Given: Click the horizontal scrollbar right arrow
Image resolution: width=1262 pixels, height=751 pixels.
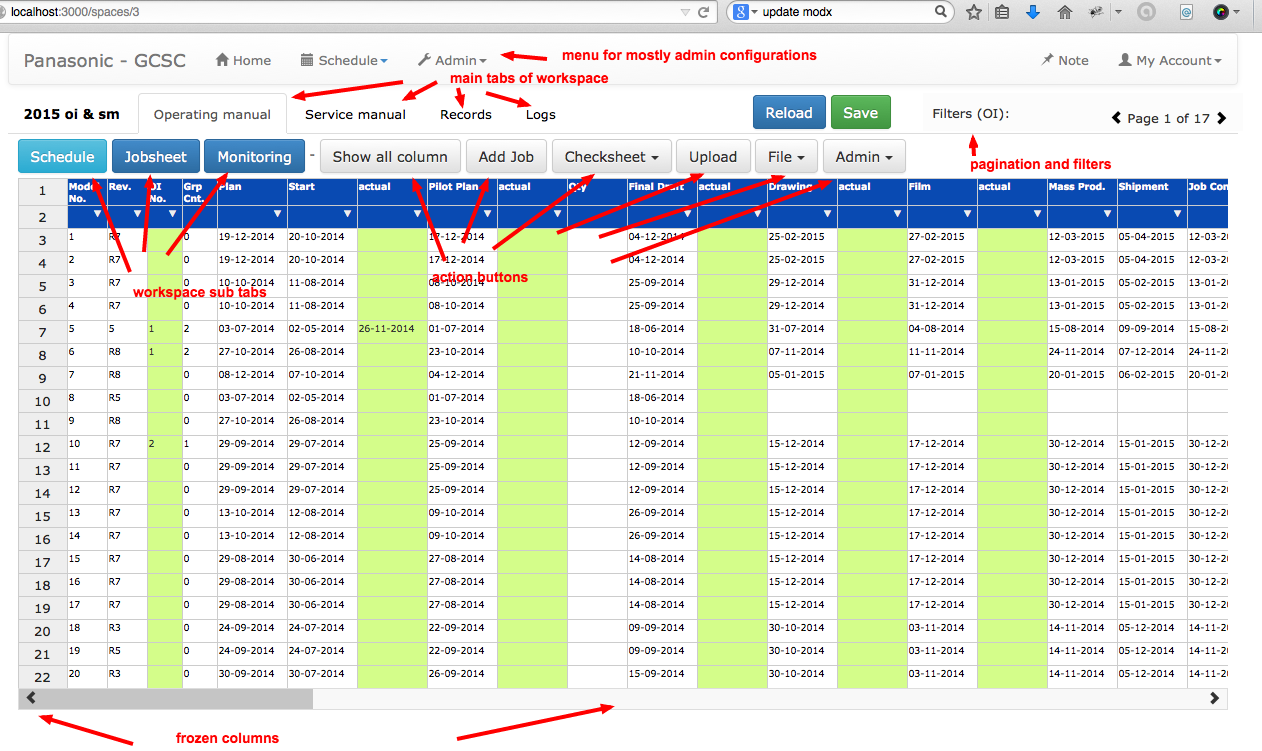Looking at the screenshot, I should pos(1215,698).
